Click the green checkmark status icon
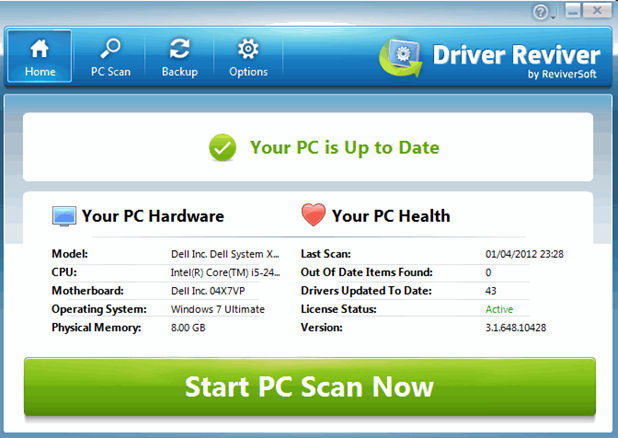The width and height of the screenshot is (618, 438). coord(222,147)
